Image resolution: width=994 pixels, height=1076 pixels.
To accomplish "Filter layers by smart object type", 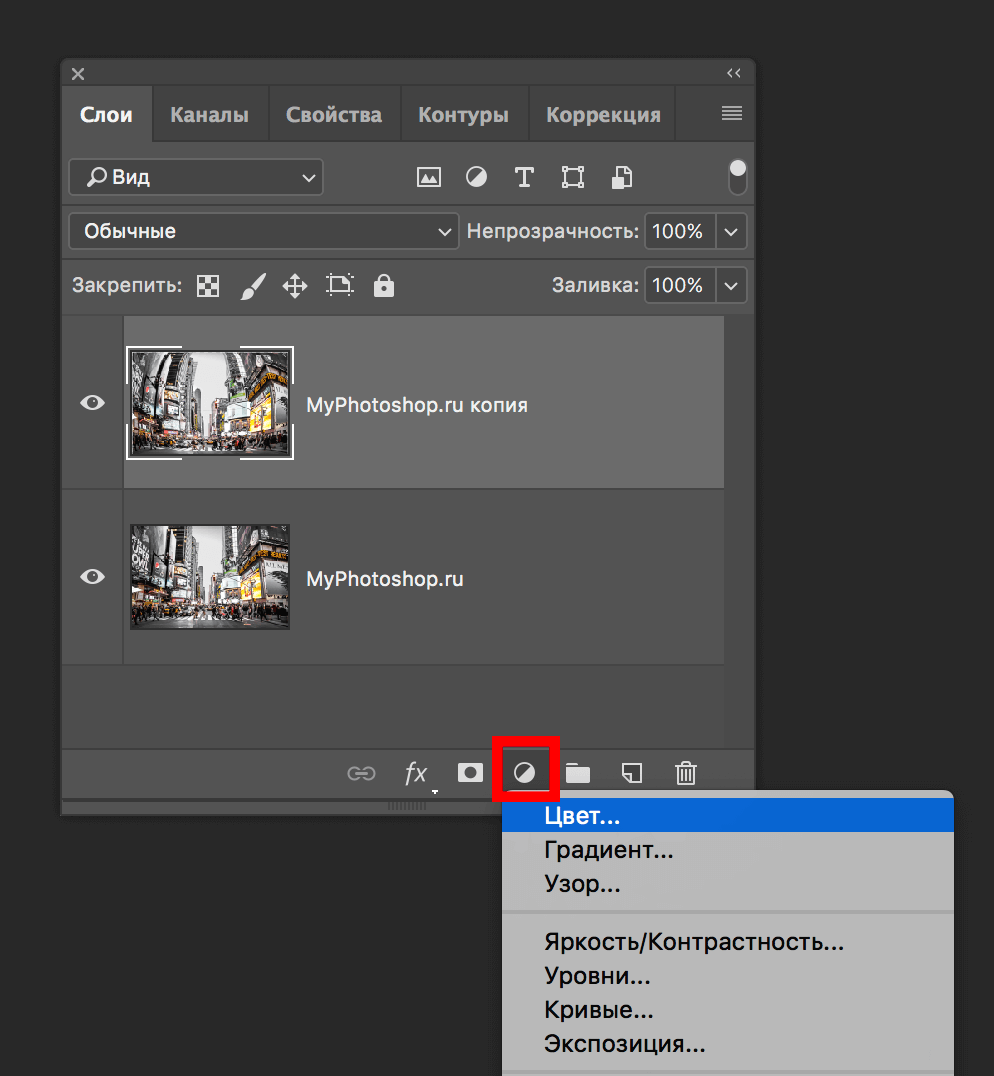I will (x=622, y=178).
